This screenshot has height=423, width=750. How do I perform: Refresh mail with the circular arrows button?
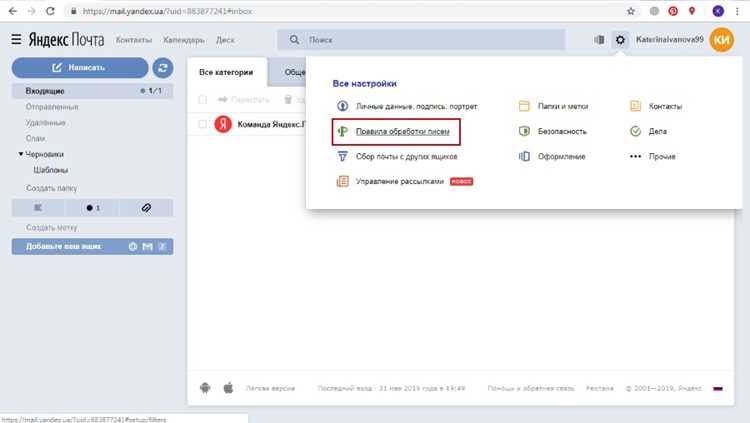[163, 68]
